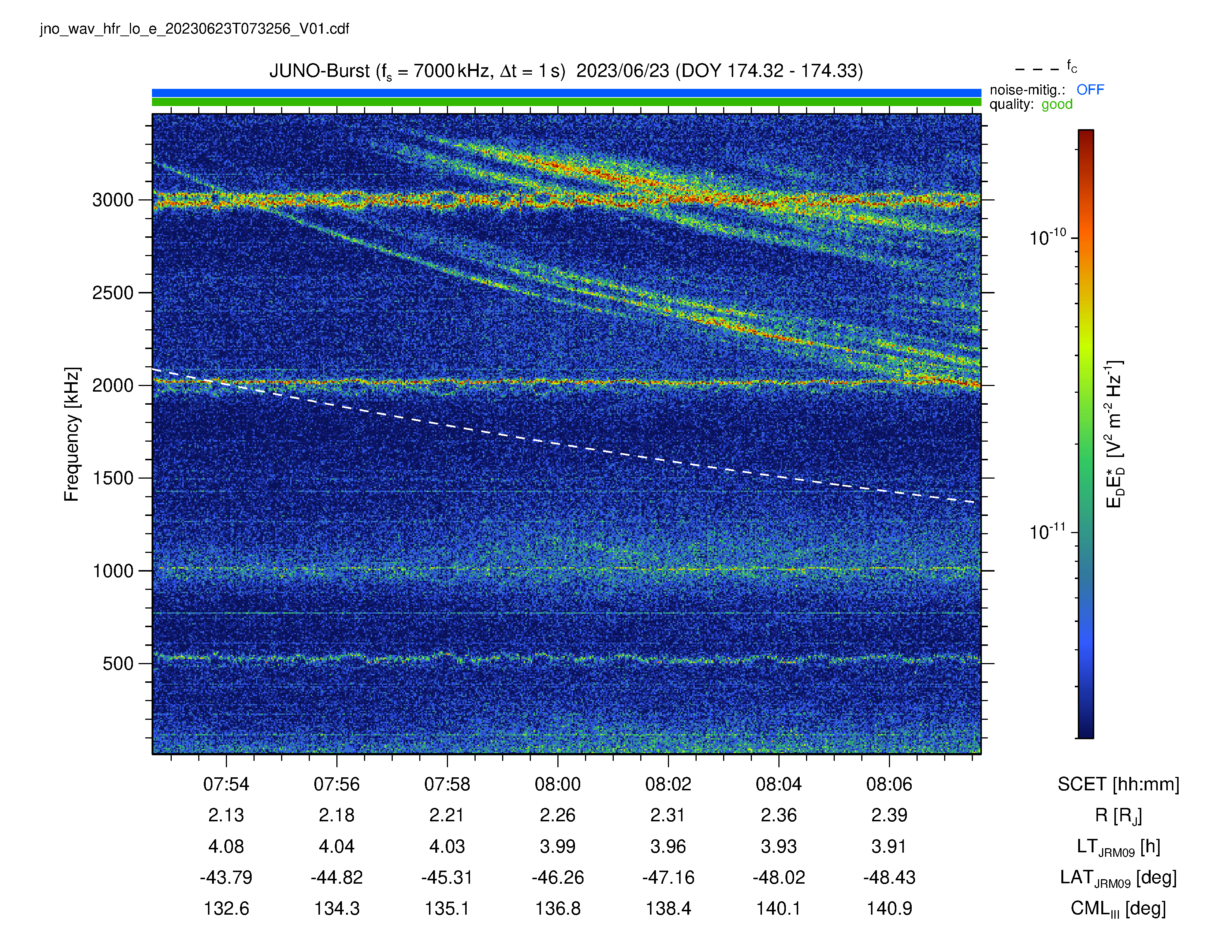Click the JUNO-Burst plot title
Screen dimensions: 1232x952
pos(566,71)
